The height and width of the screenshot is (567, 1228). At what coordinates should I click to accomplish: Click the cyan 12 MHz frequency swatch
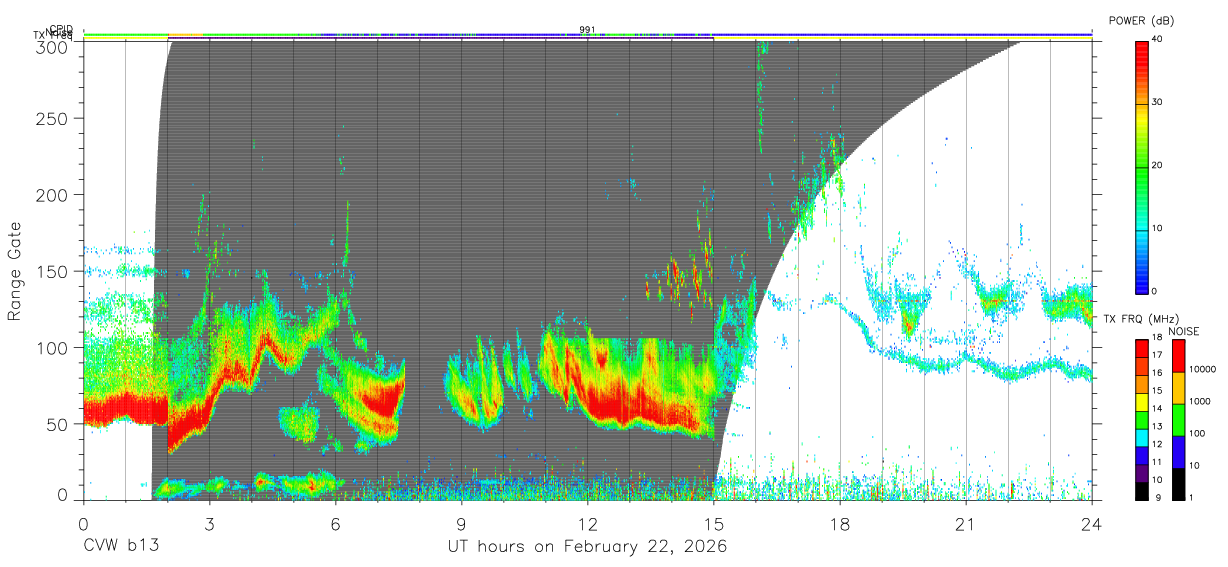pos(1142,436)
